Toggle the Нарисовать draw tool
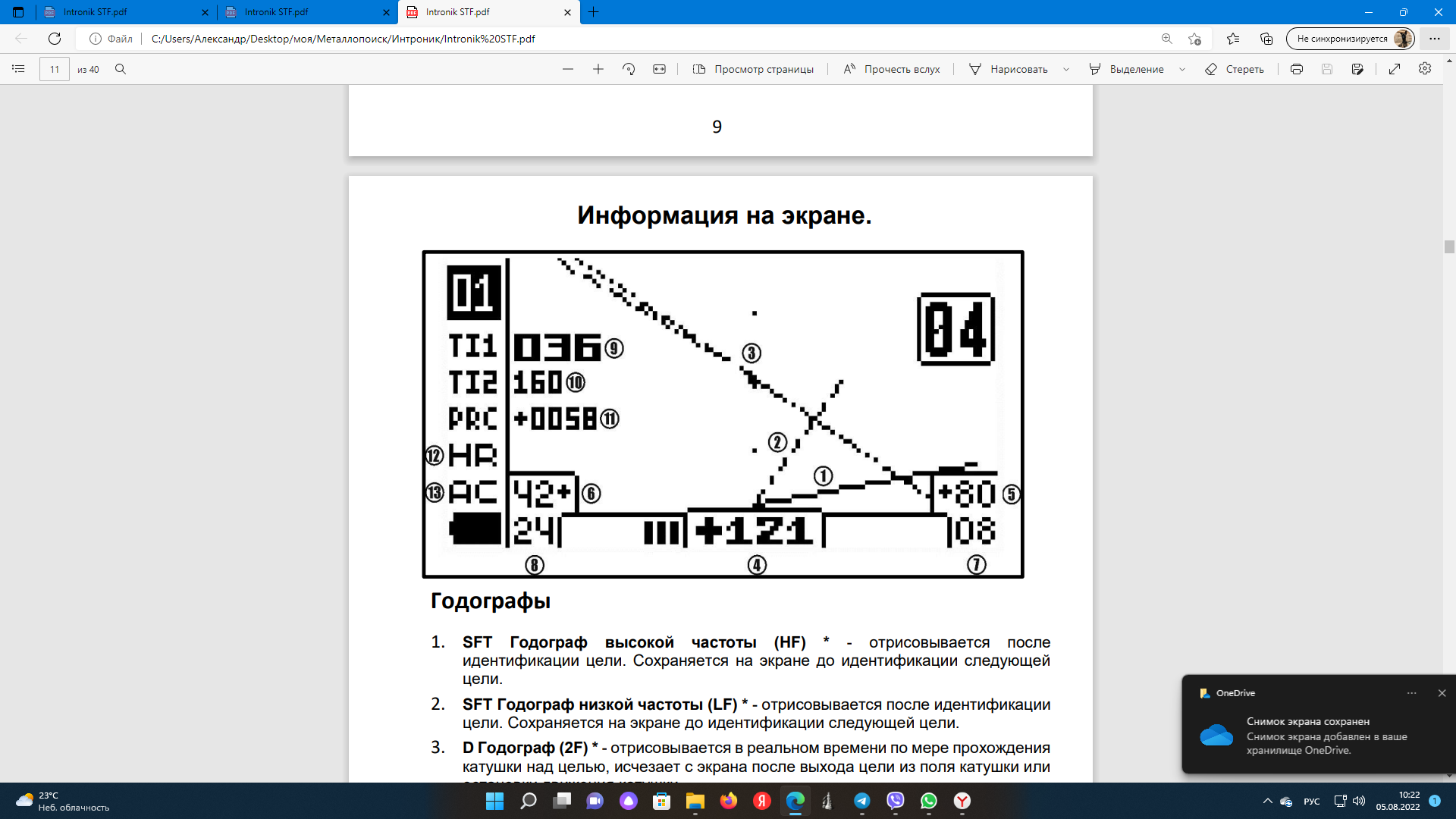Image resolution: width=1456 pixels, height=819 pixels. 1009,69
